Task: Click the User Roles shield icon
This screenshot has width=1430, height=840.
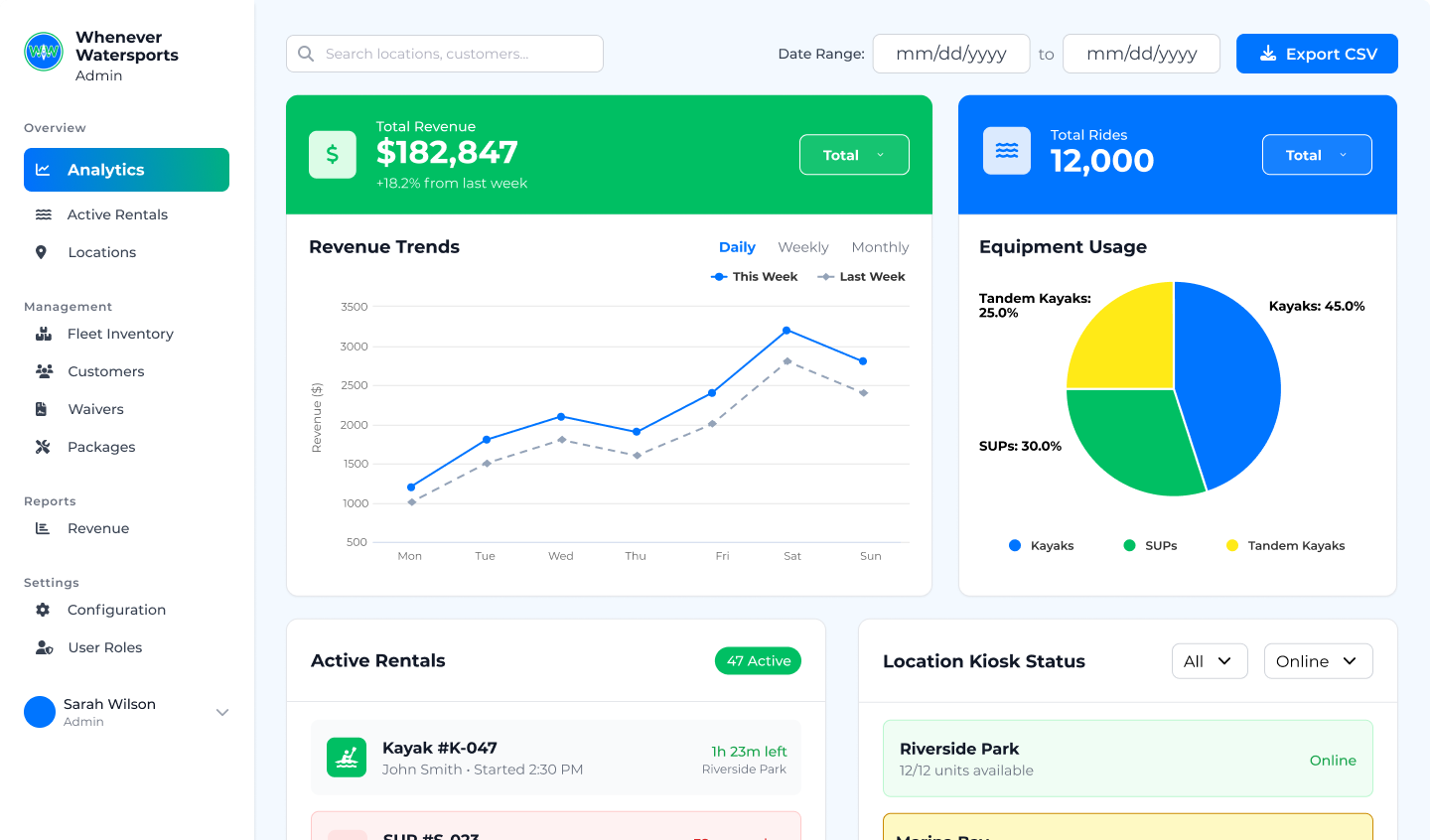Action: [x=44, y=647]
